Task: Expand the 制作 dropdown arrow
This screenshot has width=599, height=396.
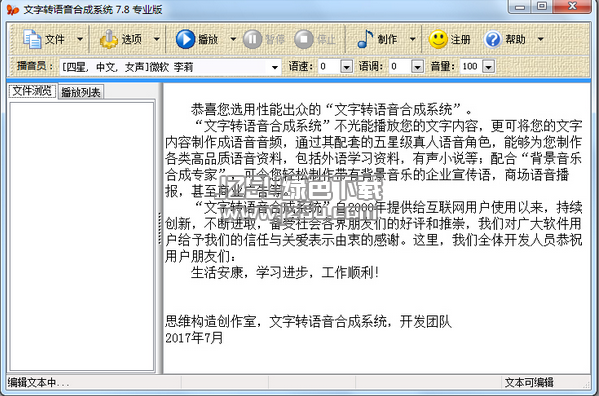Action: tap(413, 39)
